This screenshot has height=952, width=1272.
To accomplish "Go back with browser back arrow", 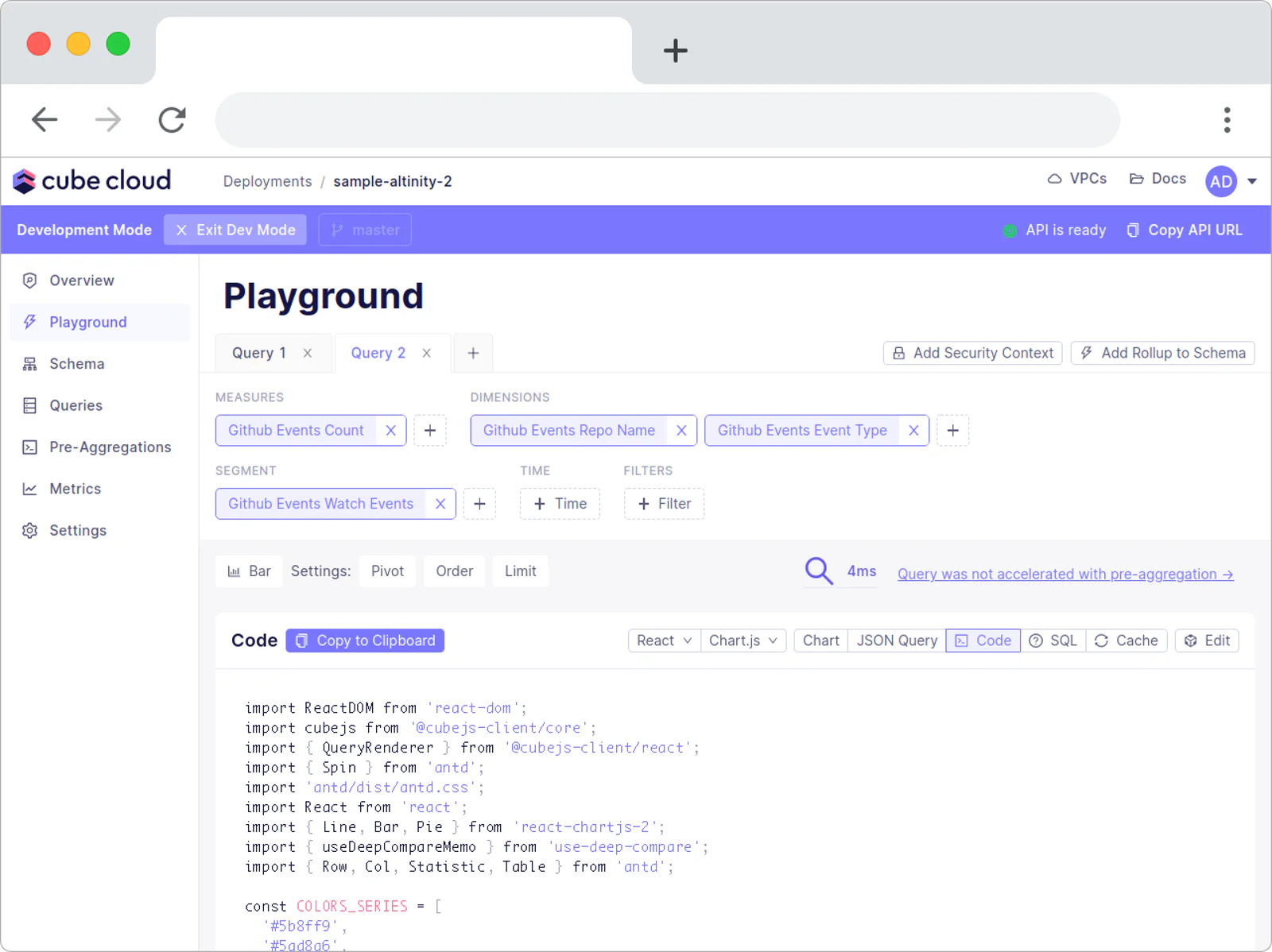I will (x=45, y=120).
